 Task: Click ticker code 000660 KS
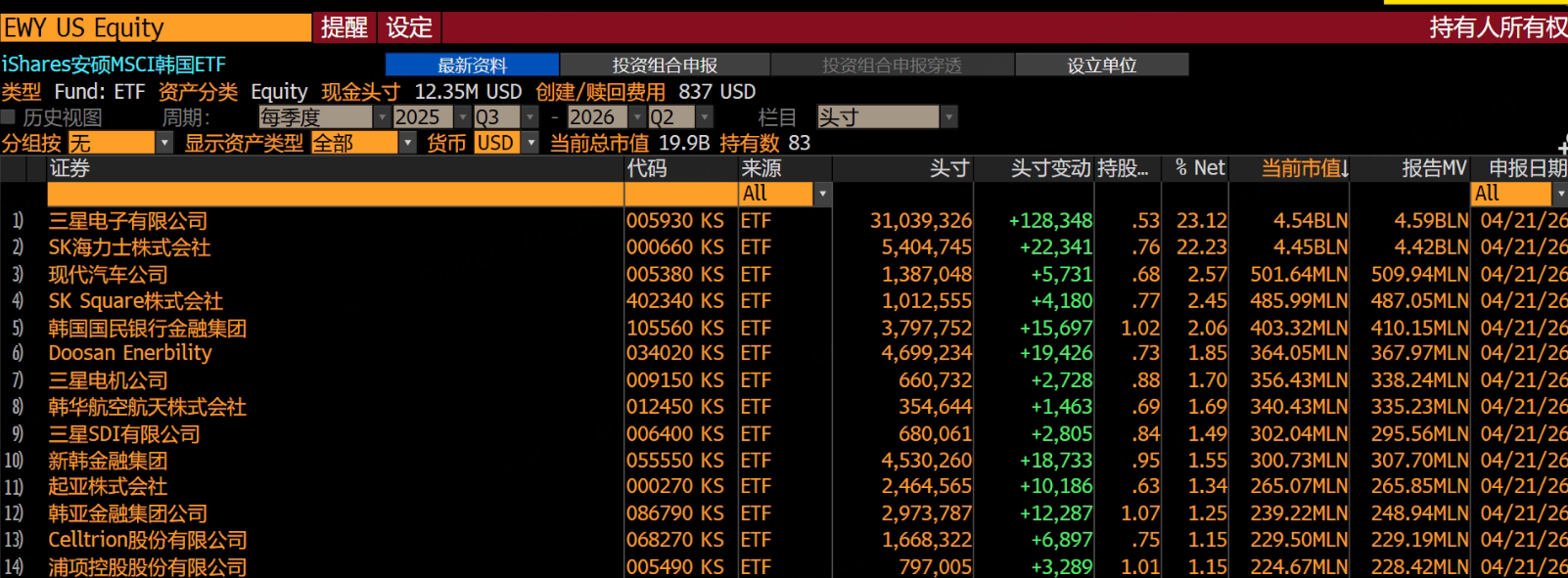pyautogui.click(x=675, y=247)
